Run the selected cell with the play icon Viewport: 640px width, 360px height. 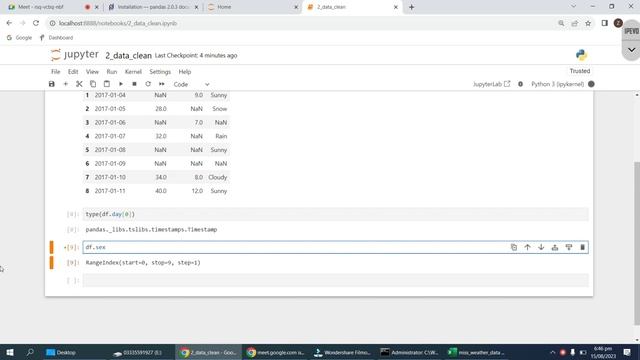121,84
